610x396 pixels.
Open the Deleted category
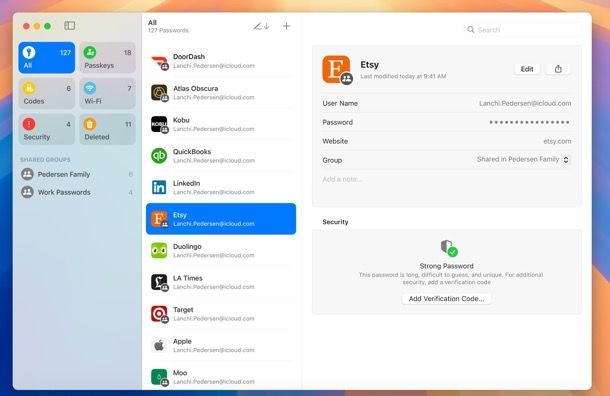pyautogui.click(x=108, y=129)
